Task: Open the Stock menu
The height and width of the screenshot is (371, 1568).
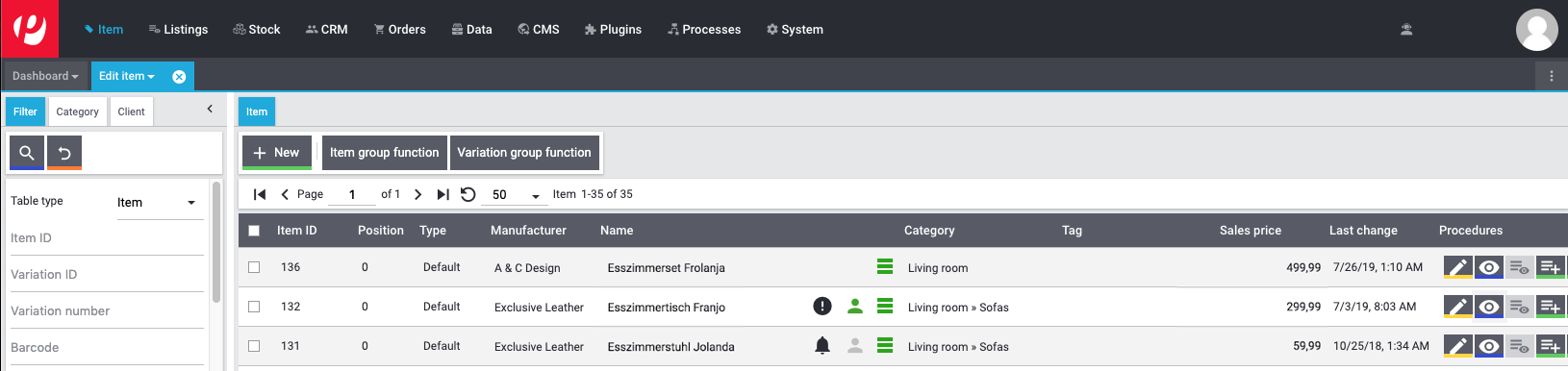Action: [x=257, y=30]
